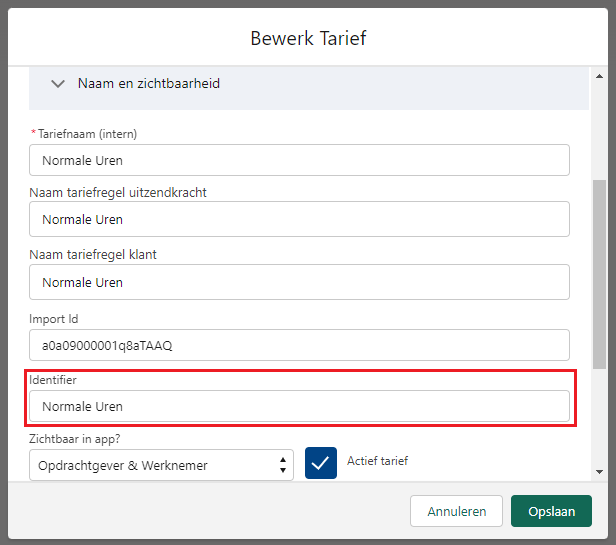Screen dimensions: 616x545
Task: Click the Actief tarief label
Action: (377, 461)
